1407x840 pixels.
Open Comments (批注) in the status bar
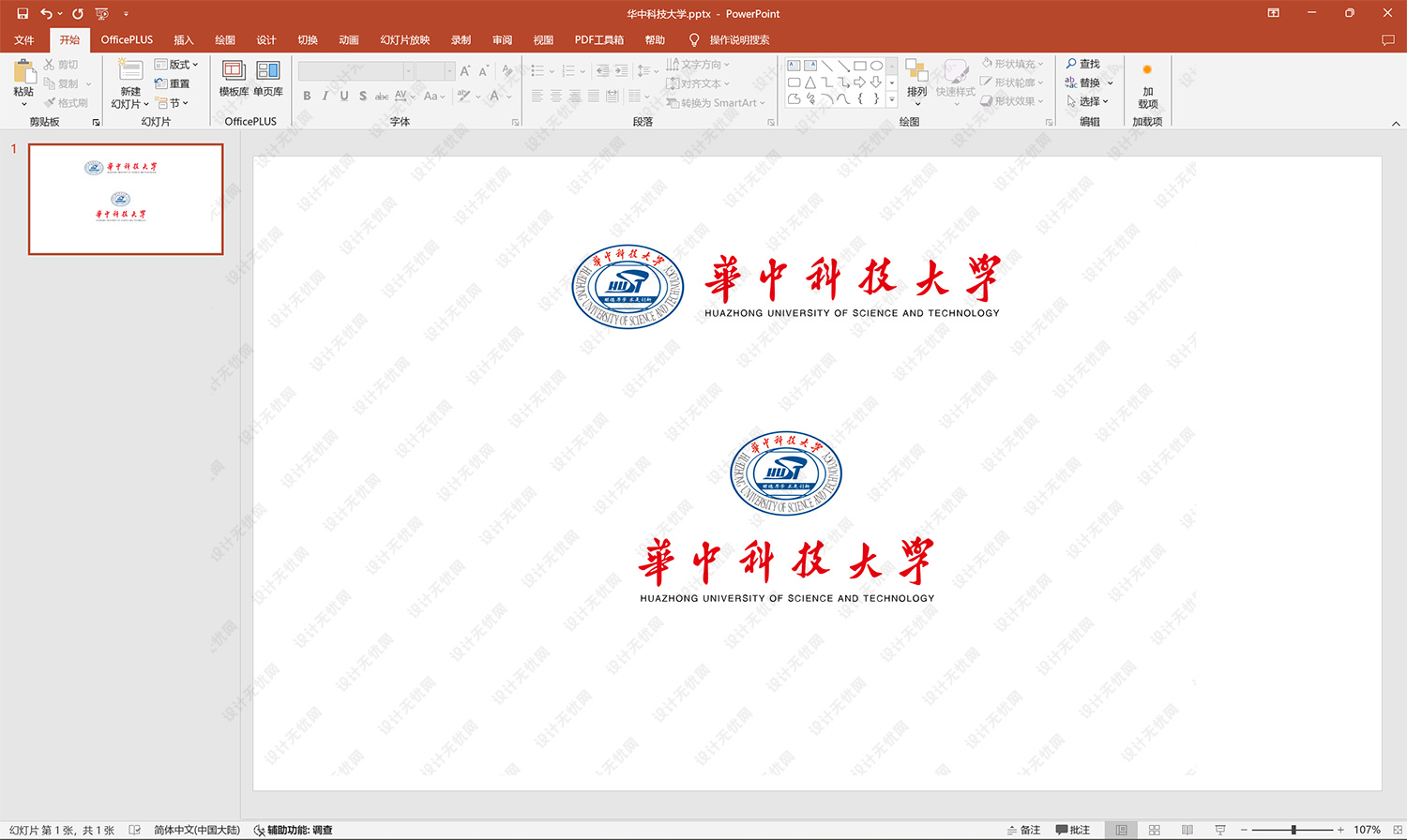[1073, 830]
